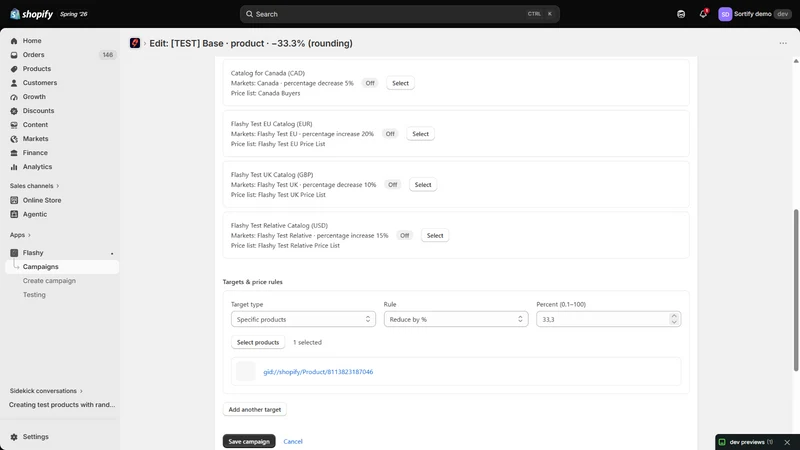Click the '1 selected' text

click(x=307, y=342)
